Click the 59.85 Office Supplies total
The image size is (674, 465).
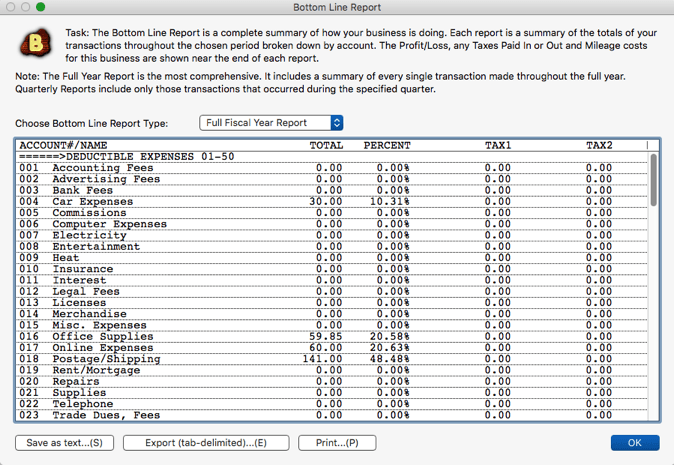[x=326, y=337]
